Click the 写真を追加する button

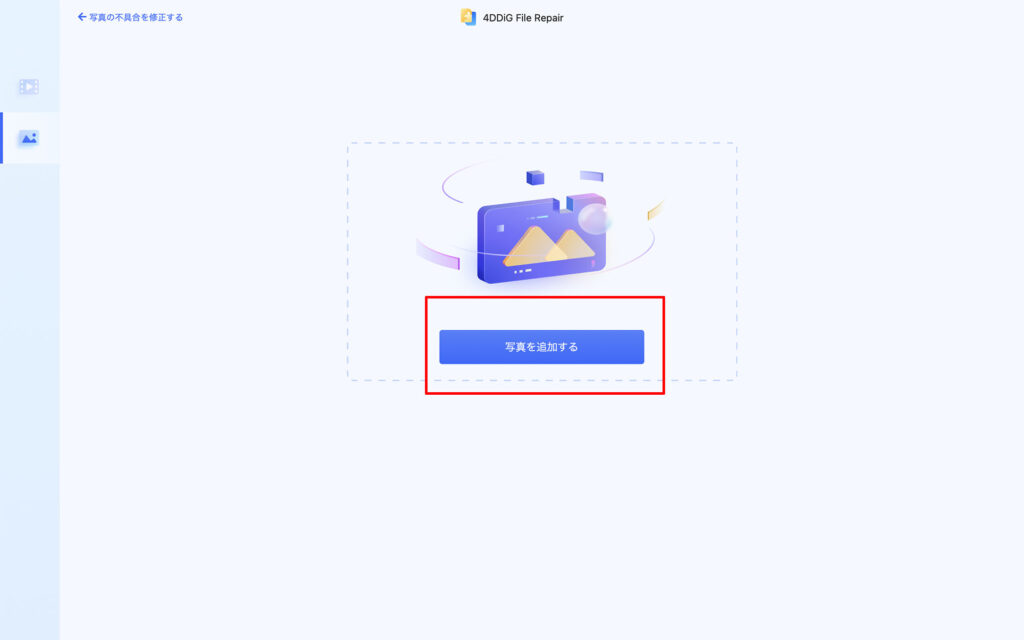point(541,347)
